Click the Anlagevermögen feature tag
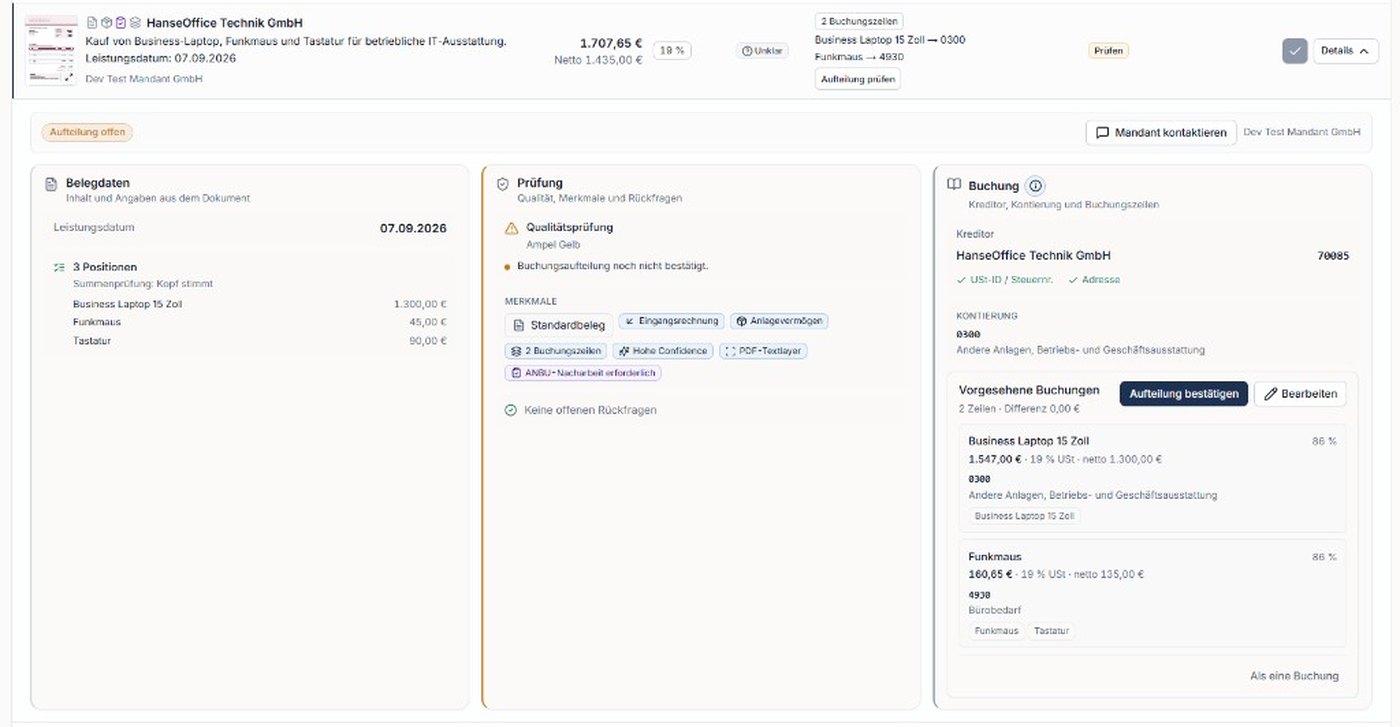The image size is (1400, 727). [x=779, y=321]
